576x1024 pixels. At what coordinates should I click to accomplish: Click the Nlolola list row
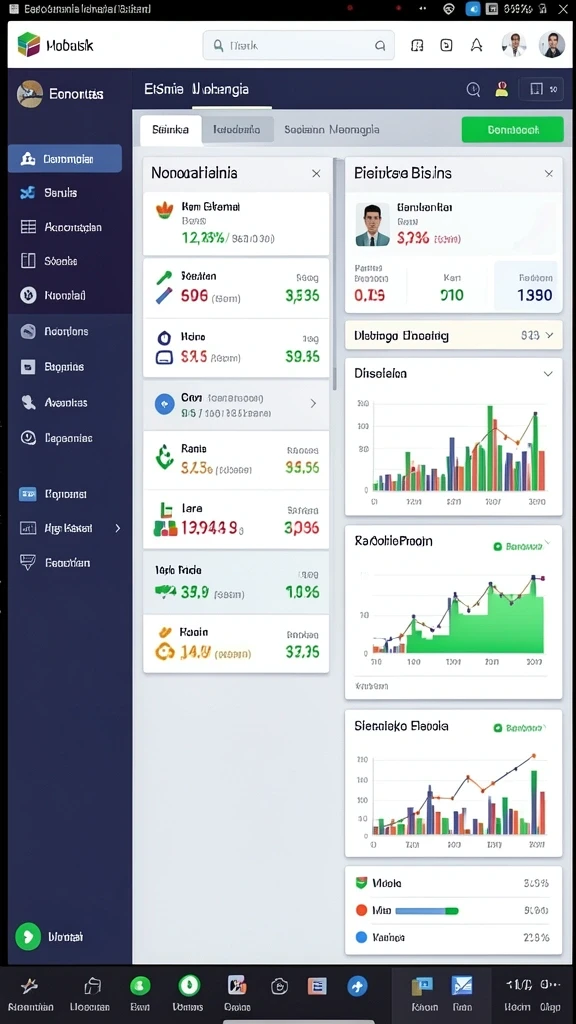tap(453, 883)
